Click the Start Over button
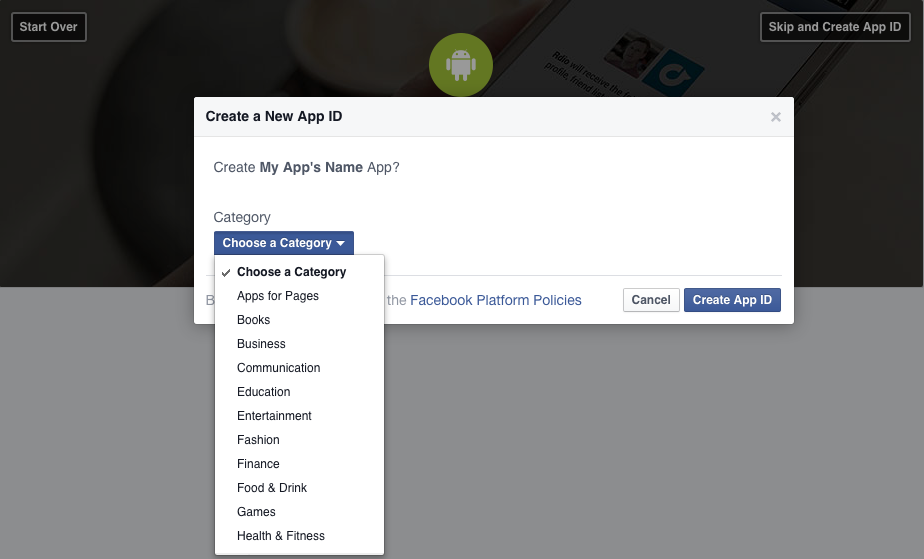 pyautogui.click(x=49, y=27)
